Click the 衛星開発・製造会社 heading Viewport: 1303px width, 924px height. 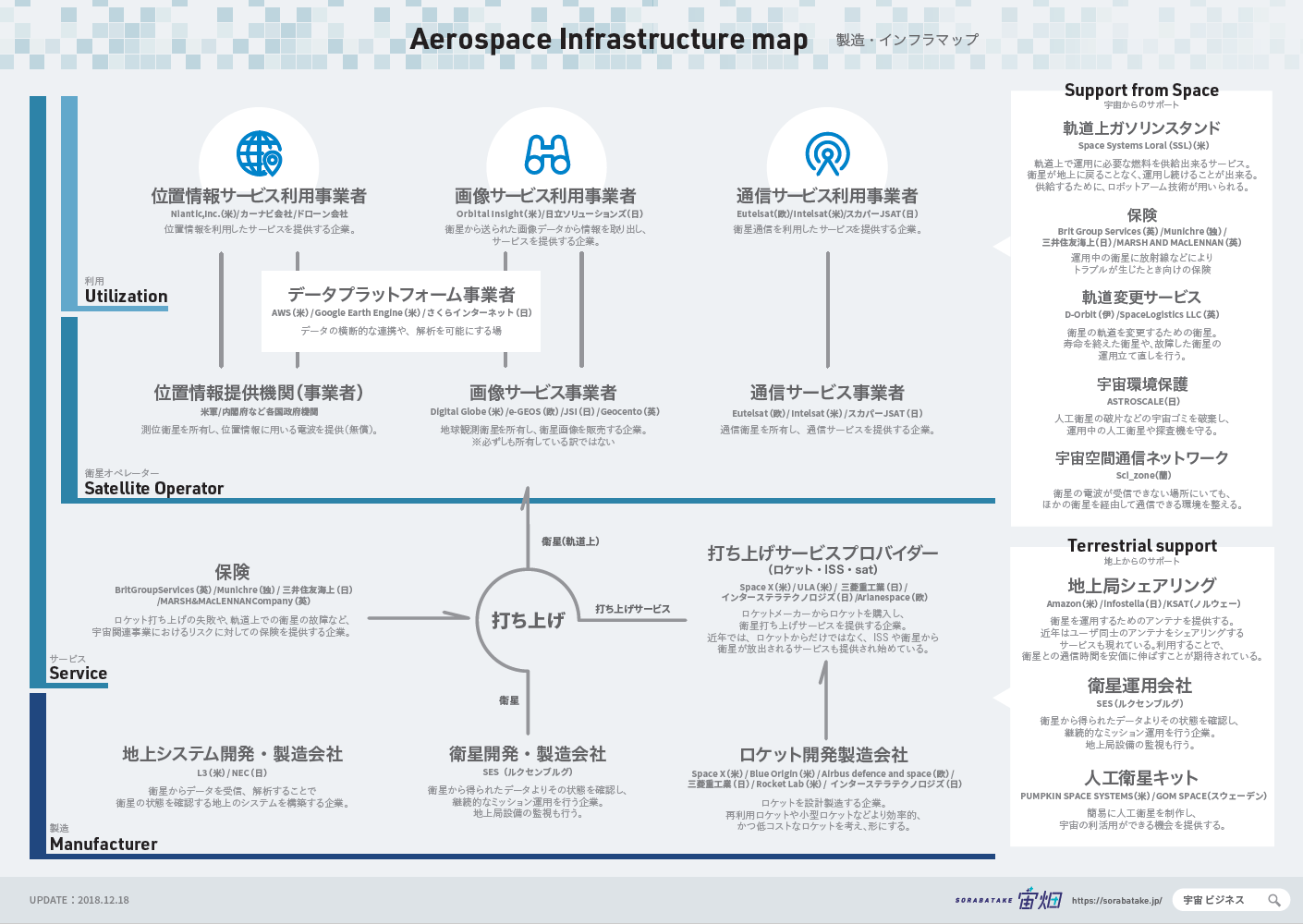pos(528,754)
